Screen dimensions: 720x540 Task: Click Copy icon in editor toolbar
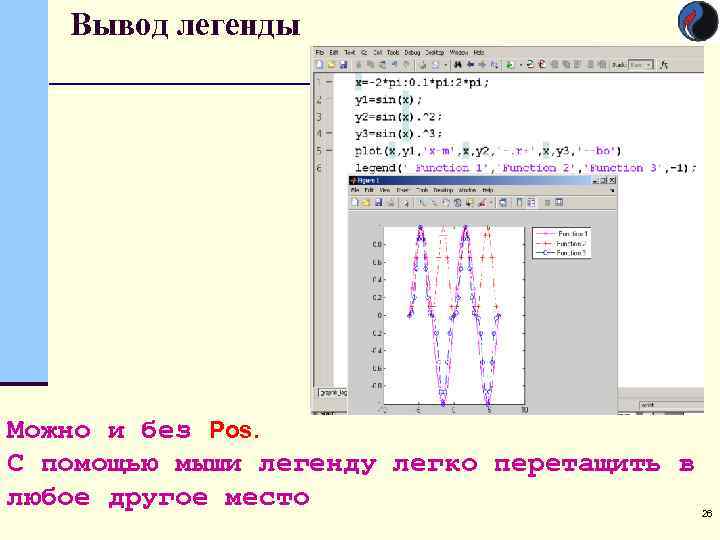(371, 65)
